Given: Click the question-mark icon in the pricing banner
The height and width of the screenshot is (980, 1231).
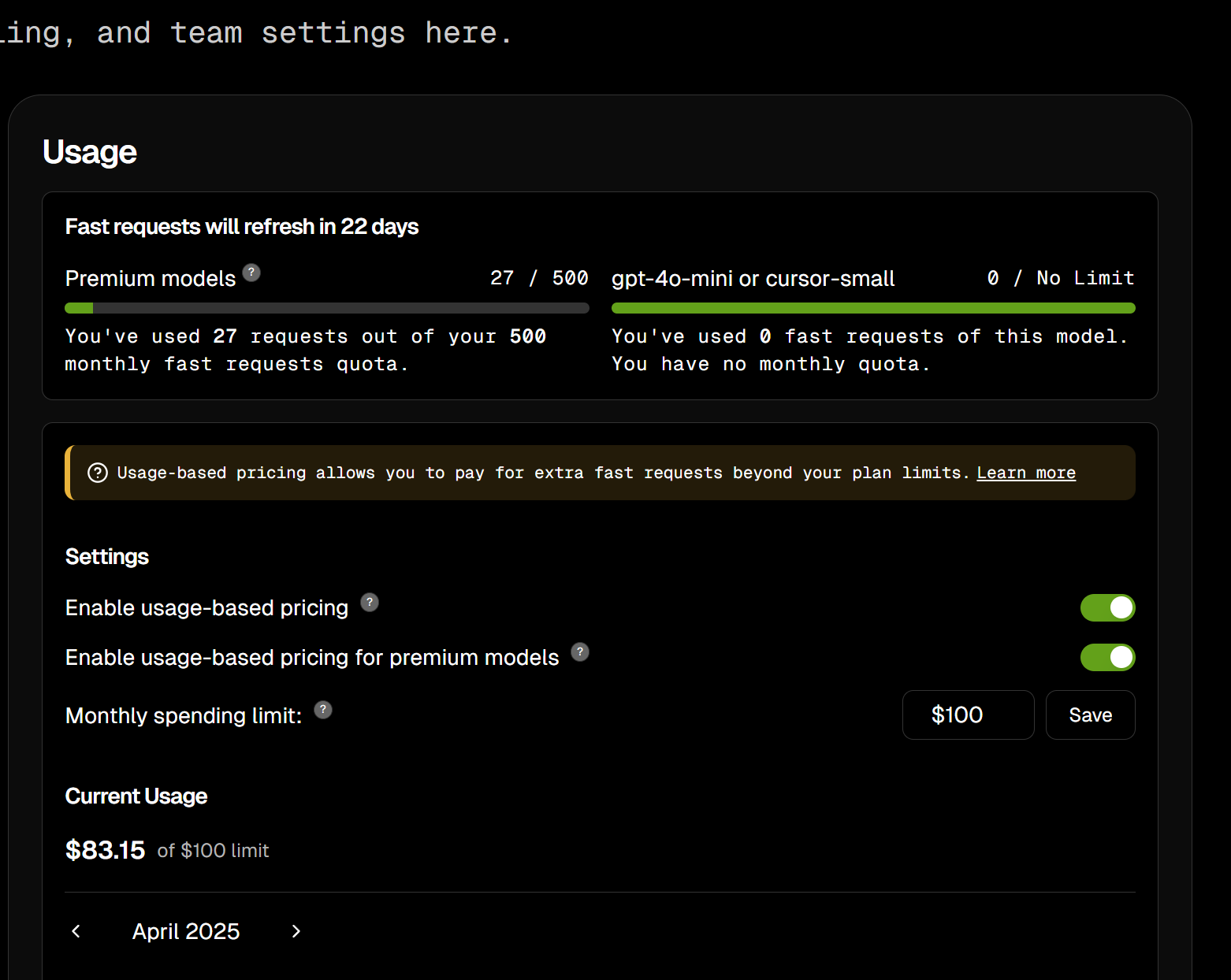Looking at the screenshot, I should [x=98, y=473].
